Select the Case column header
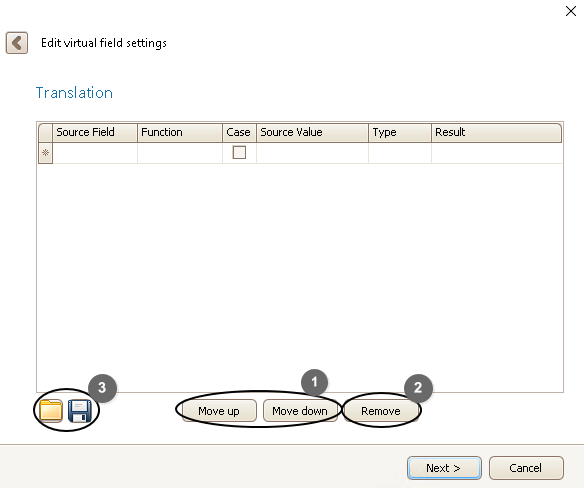The height and width of the screenshot is (488, 584). (239, 133)
